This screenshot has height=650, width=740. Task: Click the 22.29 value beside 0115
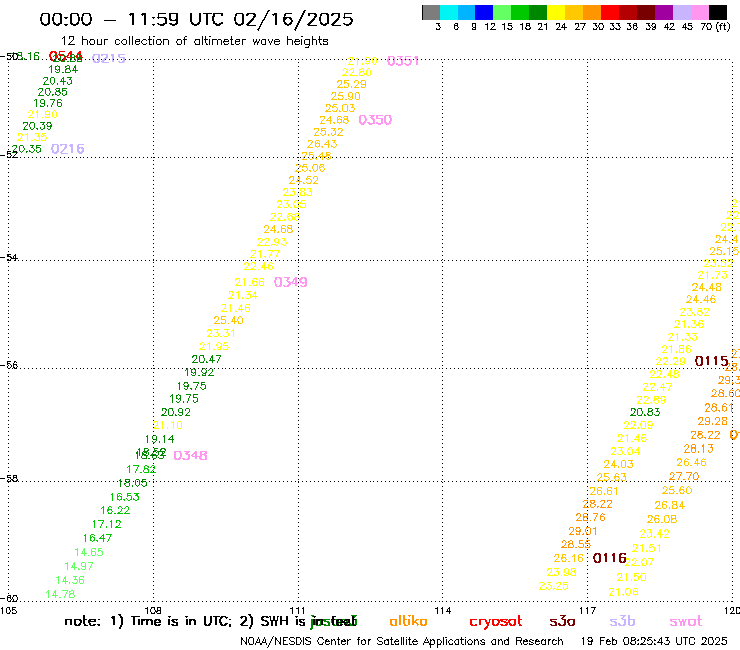671,362
